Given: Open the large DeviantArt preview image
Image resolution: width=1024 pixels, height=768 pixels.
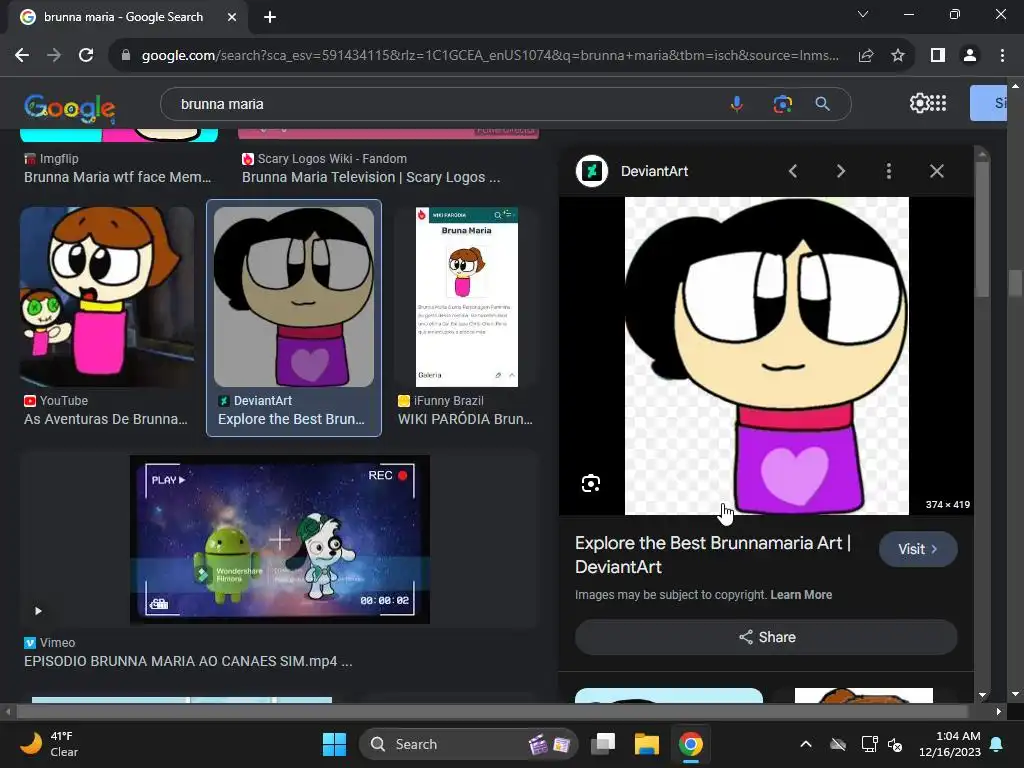Looking at the screenshot, I should [x=766, y=356].
